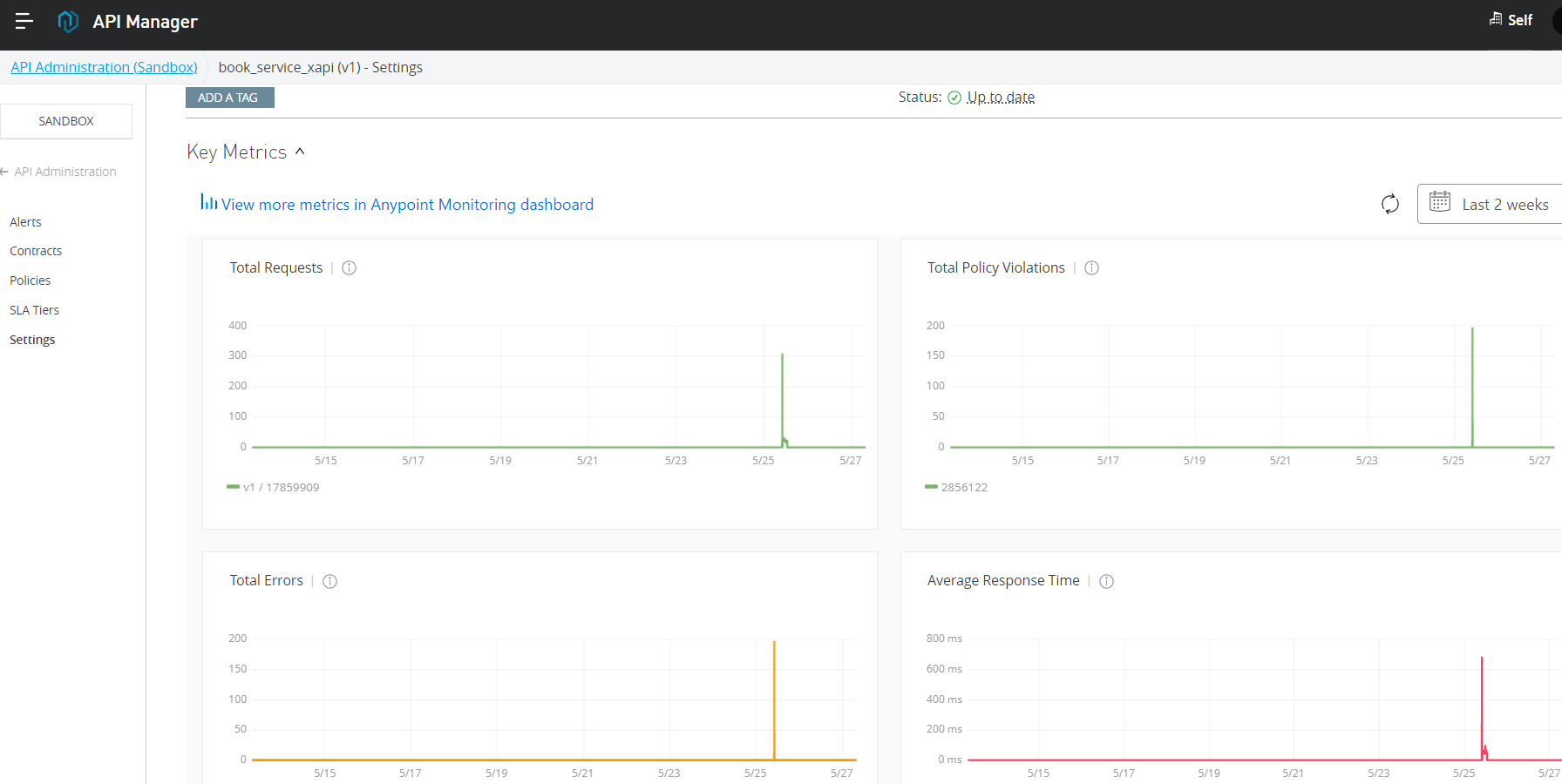The image size is (1562, 784).
Task: Open View more metrics in Anypoint Monitoring
Action: pyautogui.click(x=406, y=205)
